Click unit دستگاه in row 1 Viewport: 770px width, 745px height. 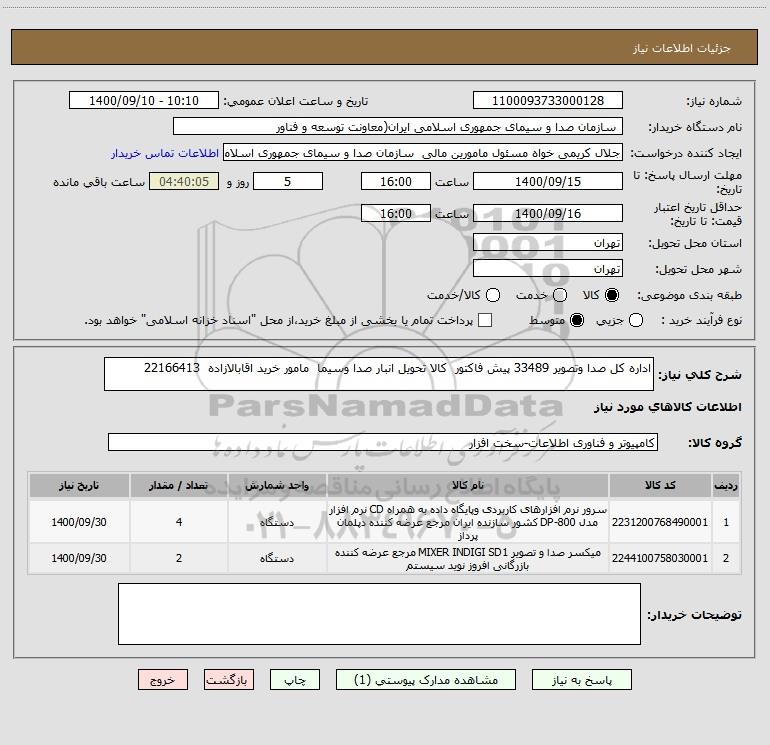pyautogui.click(x=277, y=522)
